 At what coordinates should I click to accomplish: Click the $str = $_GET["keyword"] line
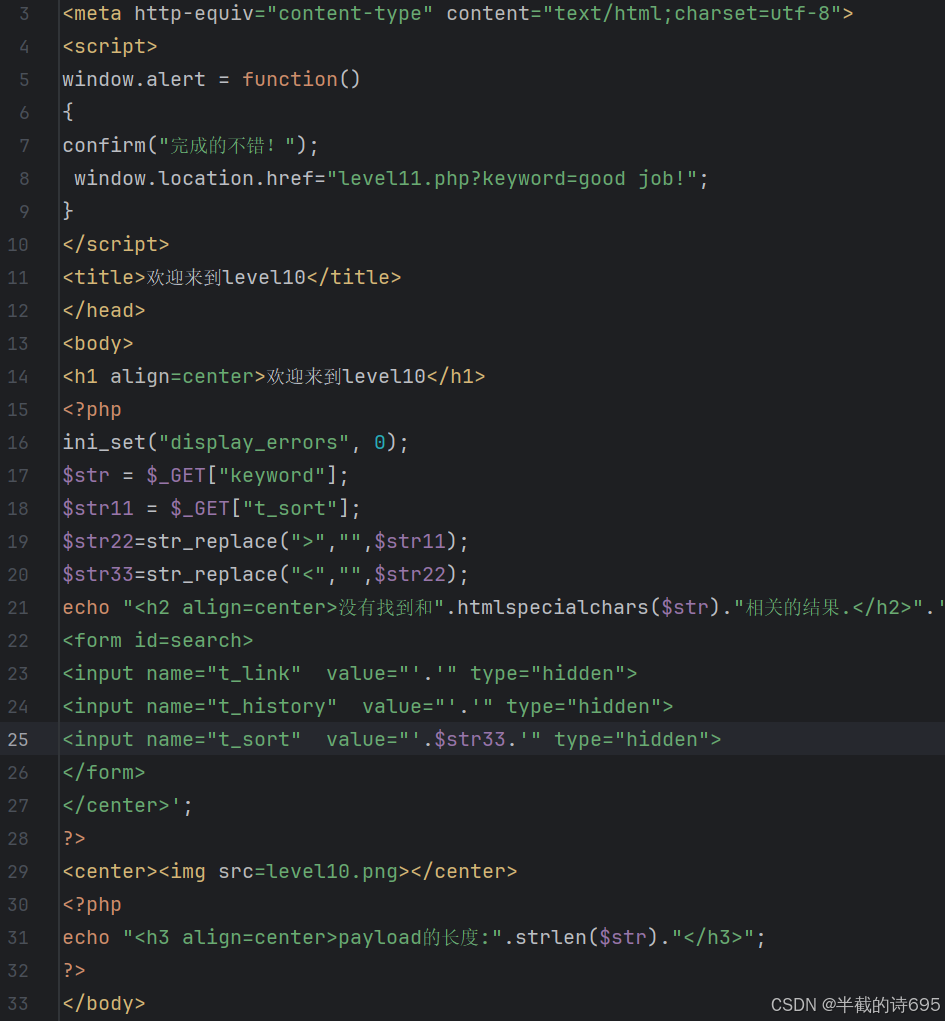(206, 476)
